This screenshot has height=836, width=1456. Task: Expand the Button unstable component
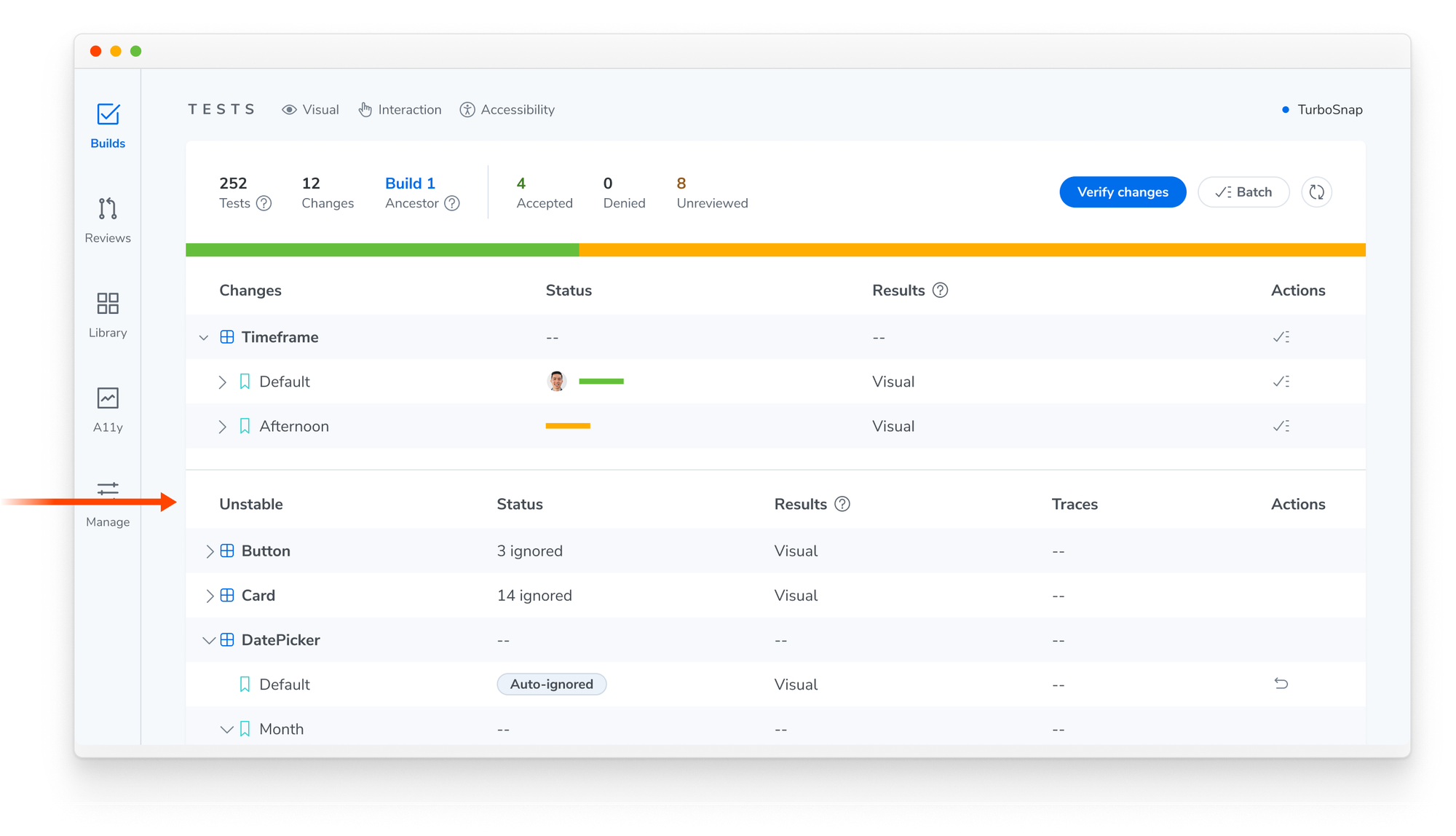(x=209, y=551)
